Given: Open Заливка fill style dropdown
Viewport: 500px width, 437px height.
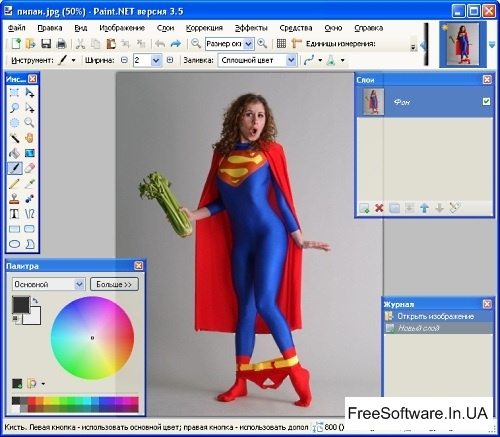Looking at the screenshot, I should [291, 60].
